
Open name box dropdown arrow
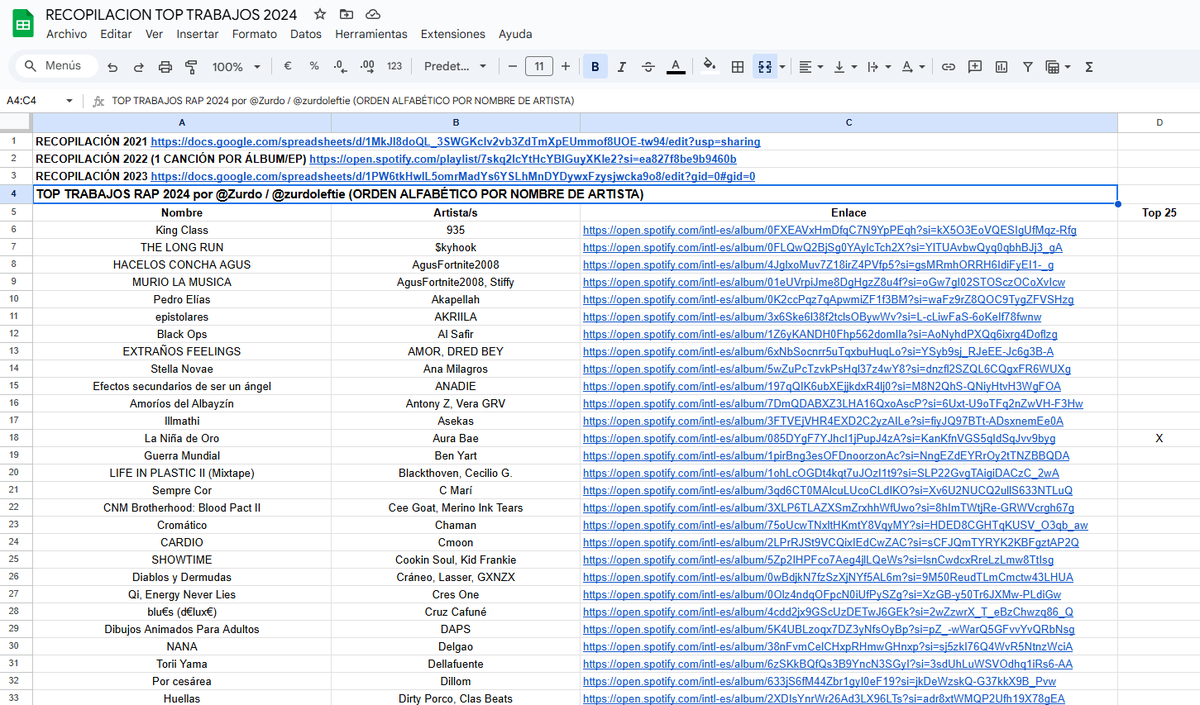click(x=69, y=101)
